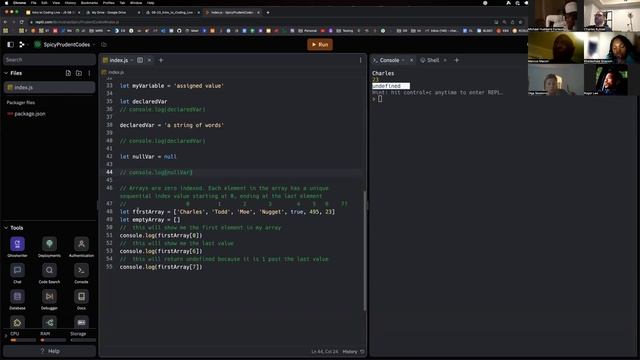Click the console prompt input
This screenshot has width=640, height=360.
(x=380, y=99)
